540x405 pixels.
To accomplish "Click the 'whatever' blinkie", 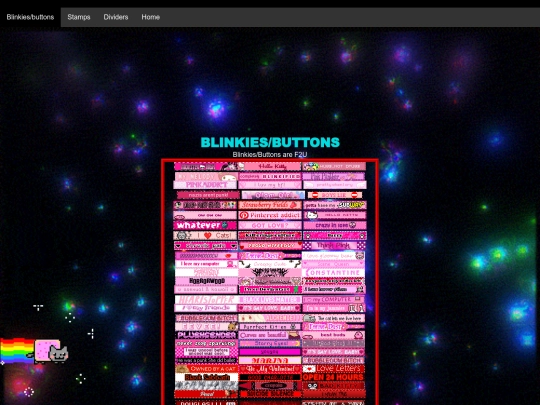I will pyautogui.click(x=205, y=225).
